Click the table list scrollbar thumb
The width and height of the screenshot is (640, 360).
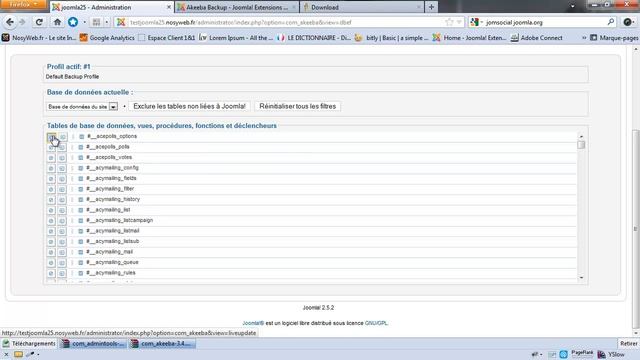coord(581,144)
